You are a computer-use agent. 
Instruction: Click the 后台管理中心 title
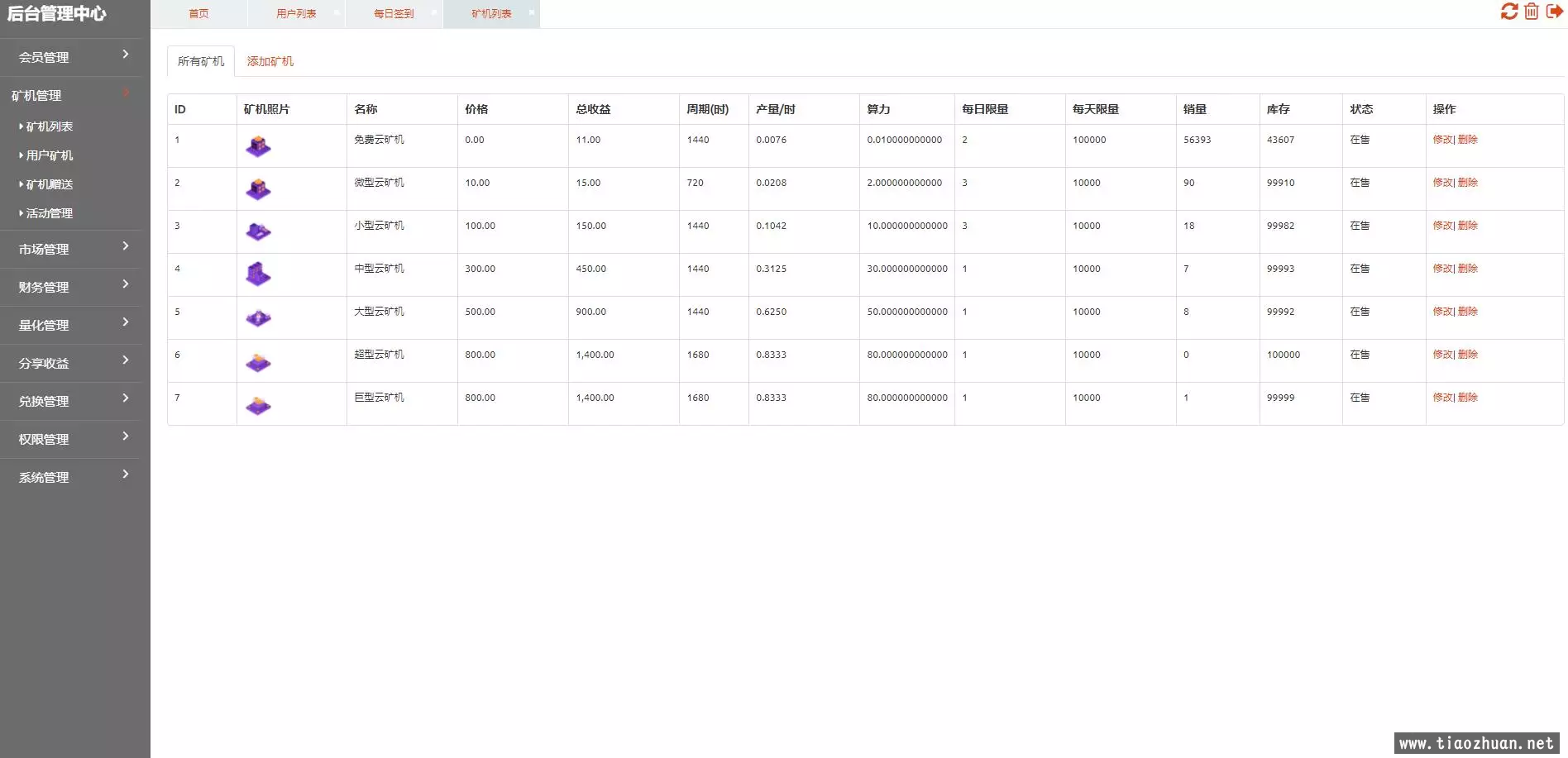(x=56, y=13)
